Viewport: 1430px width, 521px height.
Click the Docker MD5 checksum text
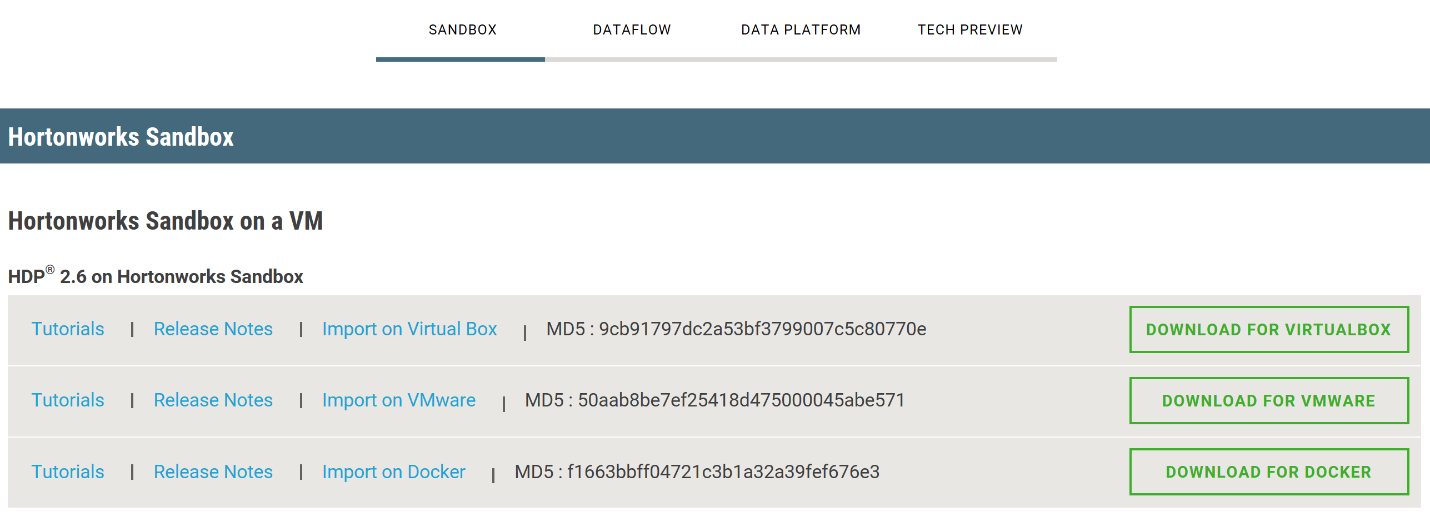pyautogui.click(x=697, y=472)
